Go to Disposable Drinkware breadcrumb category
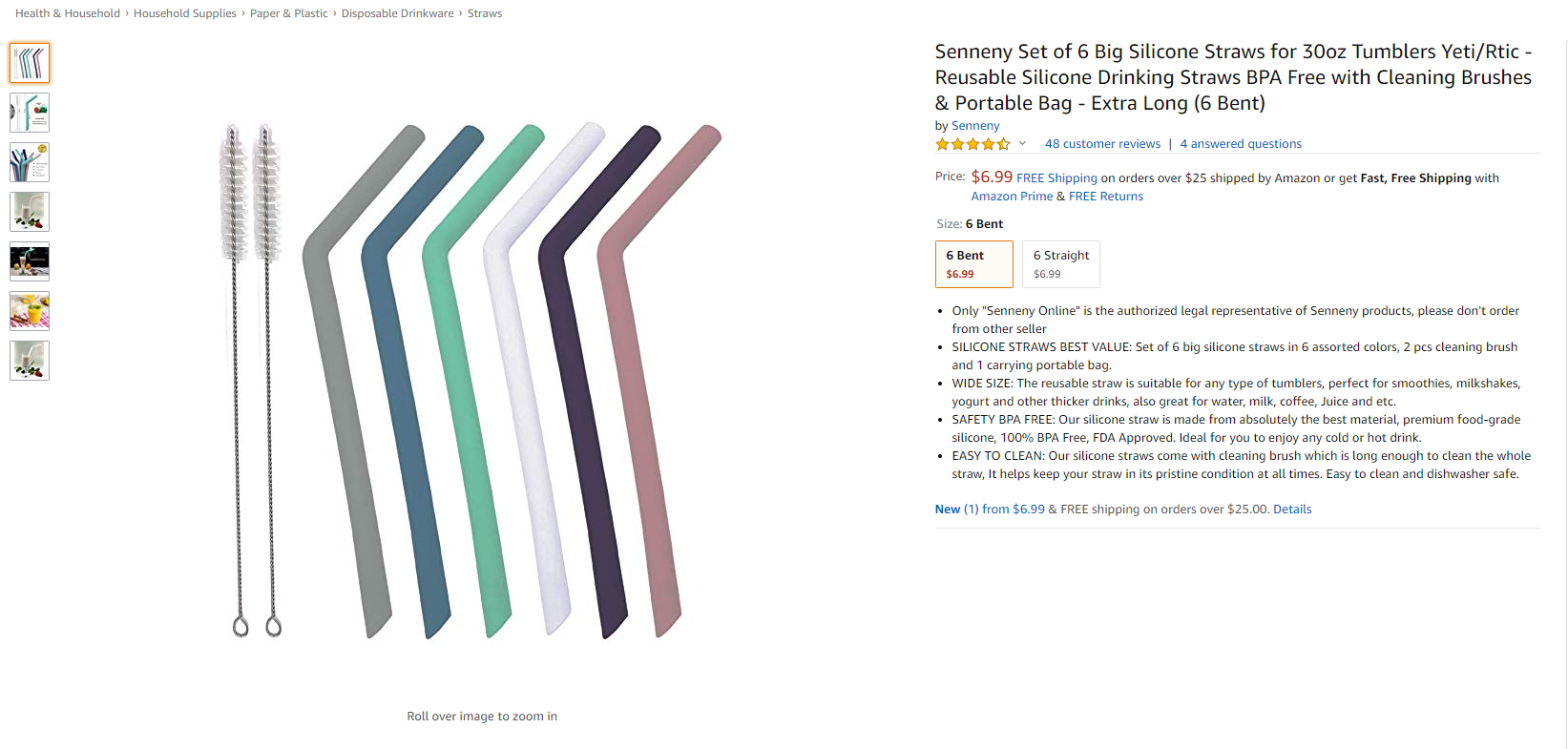Screen dimensions: 1568x749 coord(397,13)
